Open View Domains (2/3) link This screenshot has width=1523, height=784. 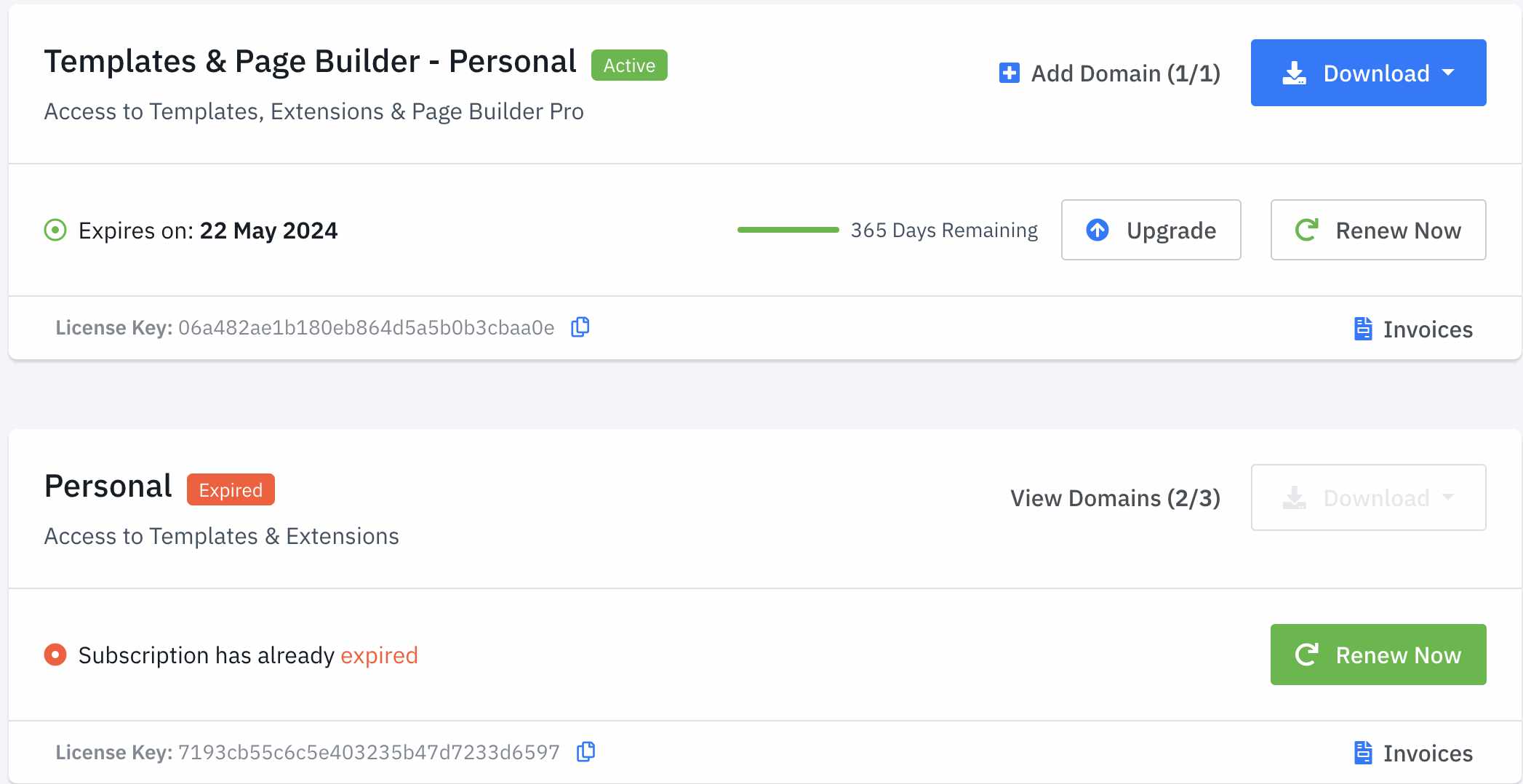[1114, 498]
